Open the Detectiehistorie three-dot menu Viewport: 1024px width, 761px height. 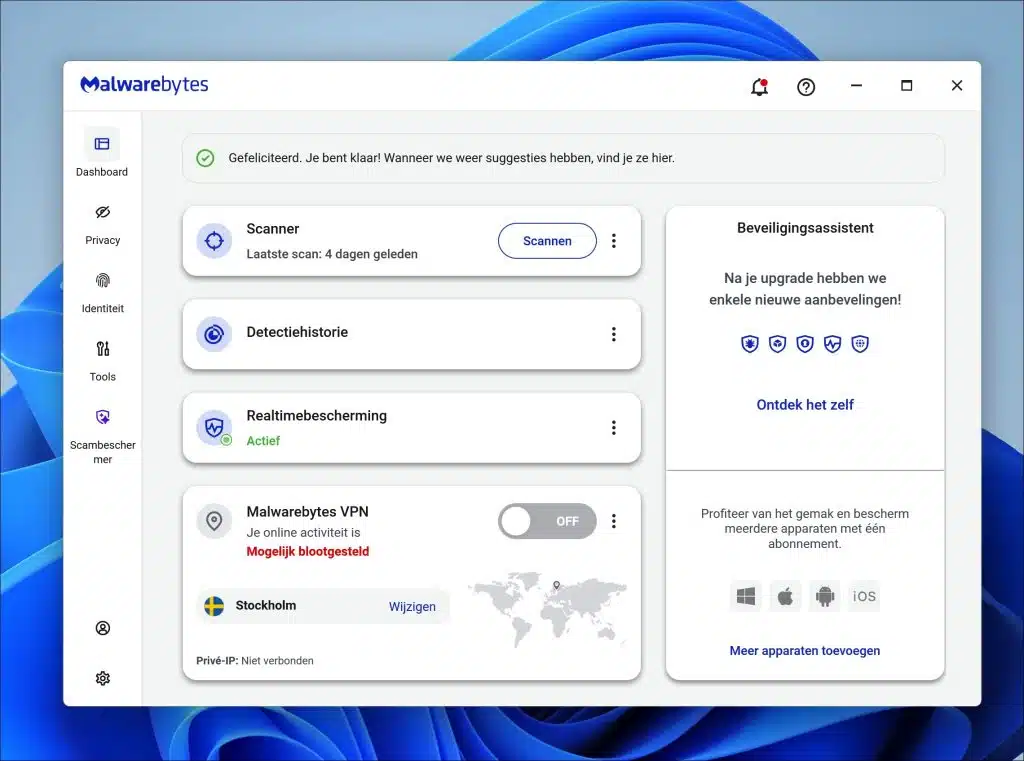[x=614, y=334]
